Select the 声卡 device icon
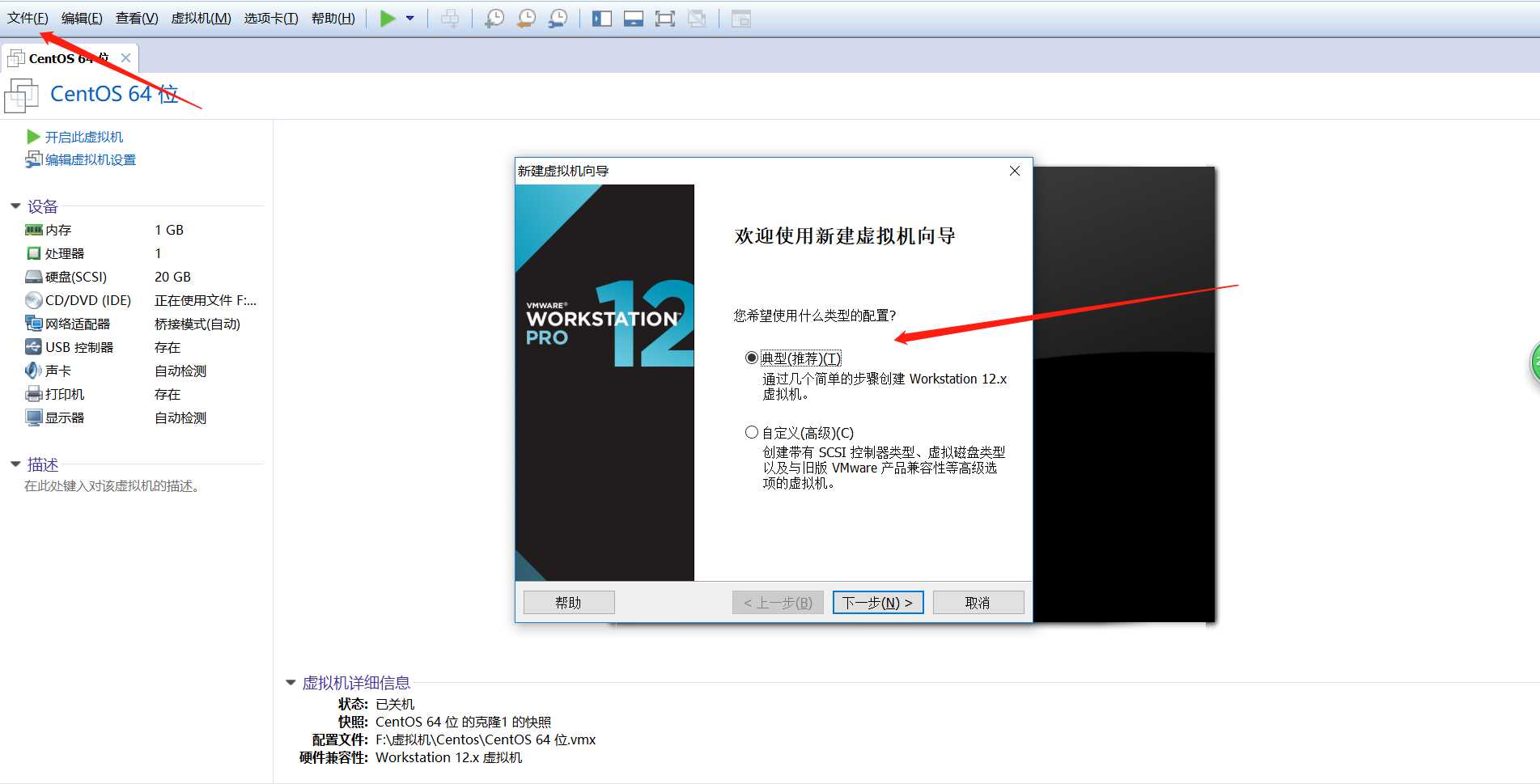This screenshot has width=1540, height=784. [33, 371]
